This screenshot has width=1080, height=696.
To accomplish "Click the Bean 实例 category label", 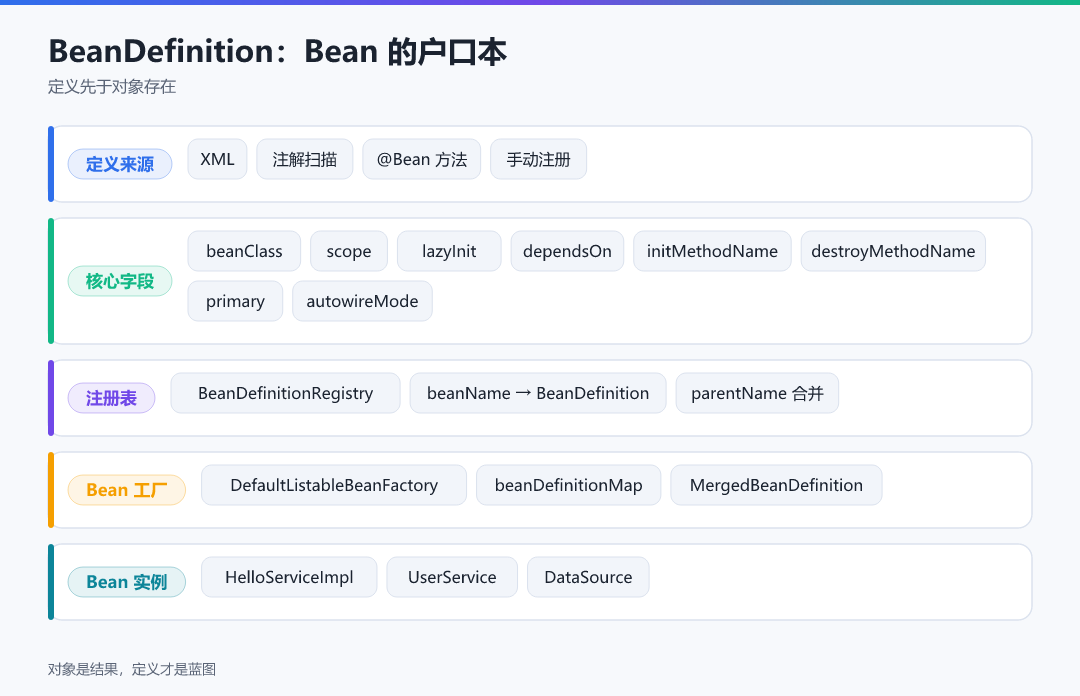I will pyautogui.click(x=127, y=582).
